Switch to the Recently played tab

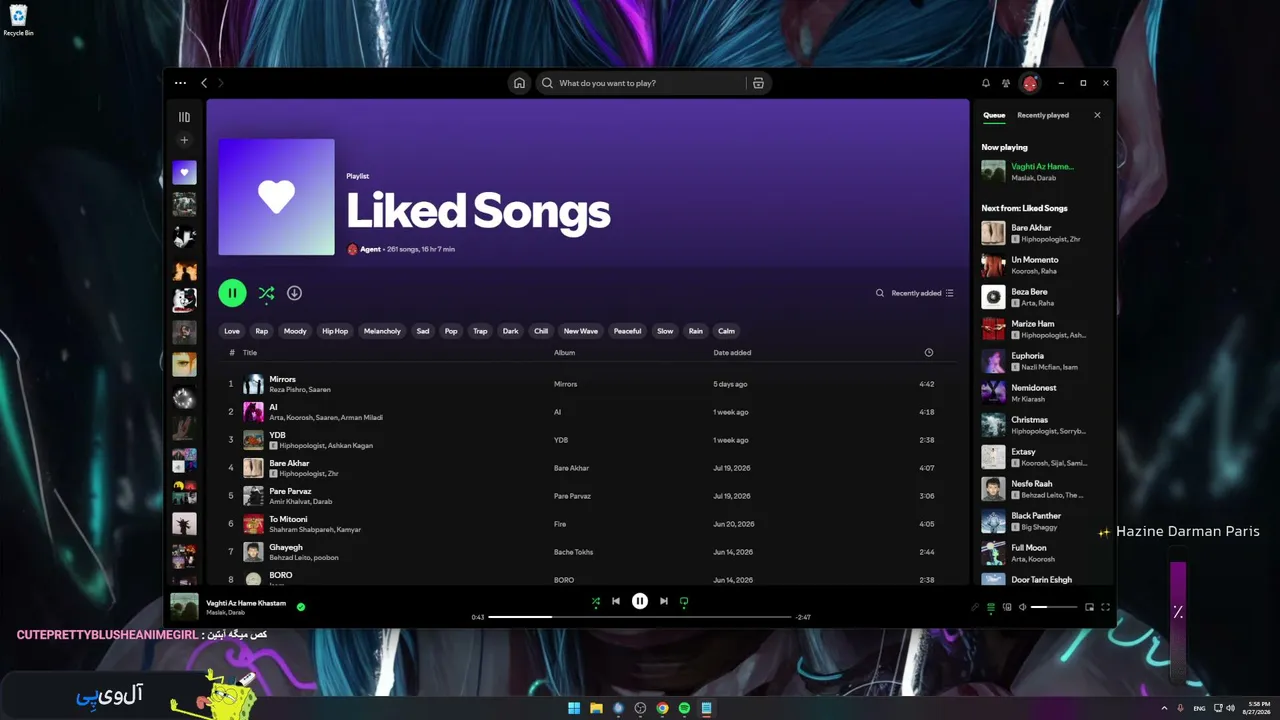[1043, 115]
